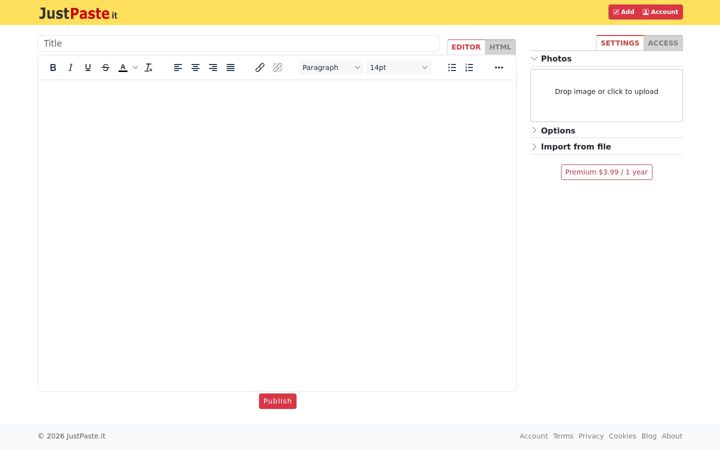Open the footer Cookies link
Image resolution: width=720 pixels, height=450 pixels.
(x=622, y=436)
